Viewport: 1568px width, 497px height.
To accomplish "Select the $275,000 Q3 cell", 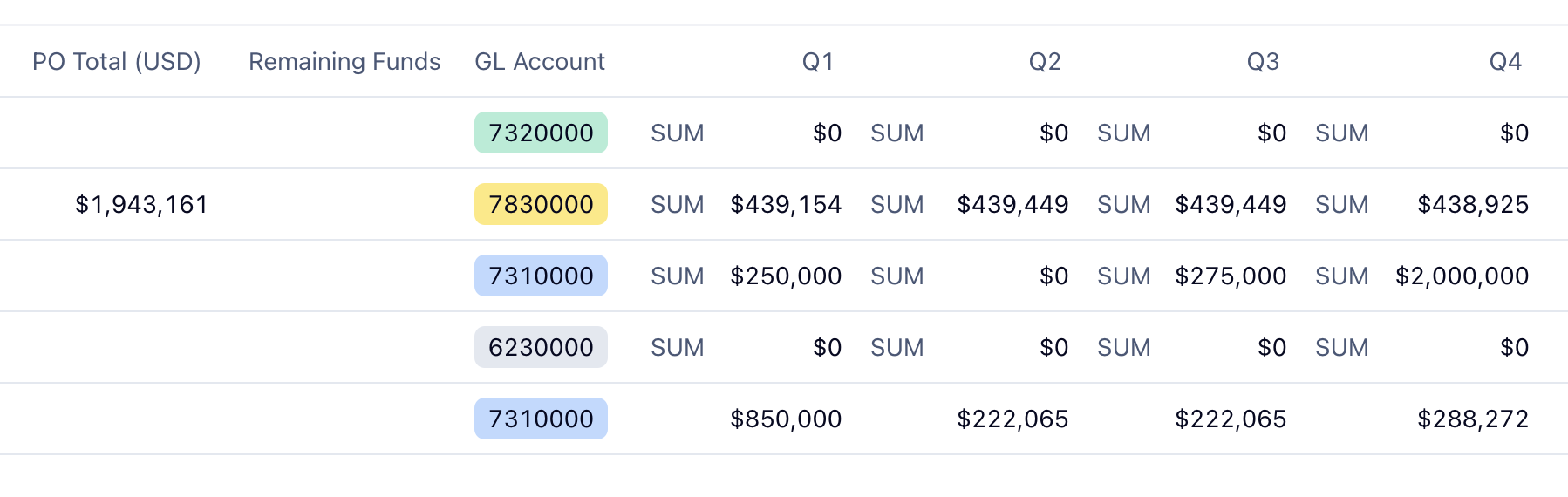I will pyautogui.click(x=1231, y=276).
